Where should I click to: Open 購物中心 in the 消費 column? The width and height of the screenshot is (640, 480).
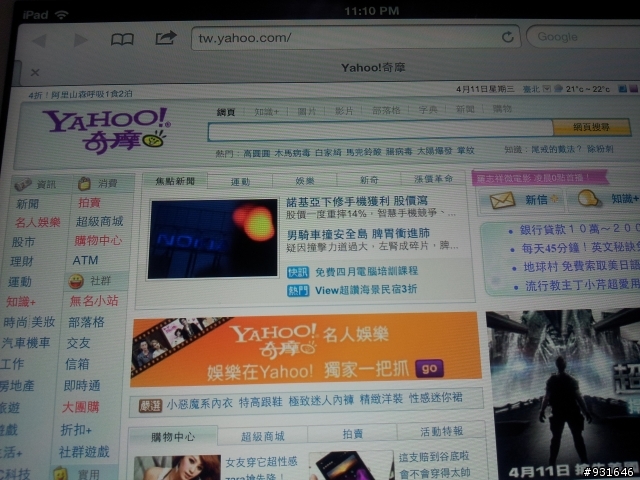98,241
